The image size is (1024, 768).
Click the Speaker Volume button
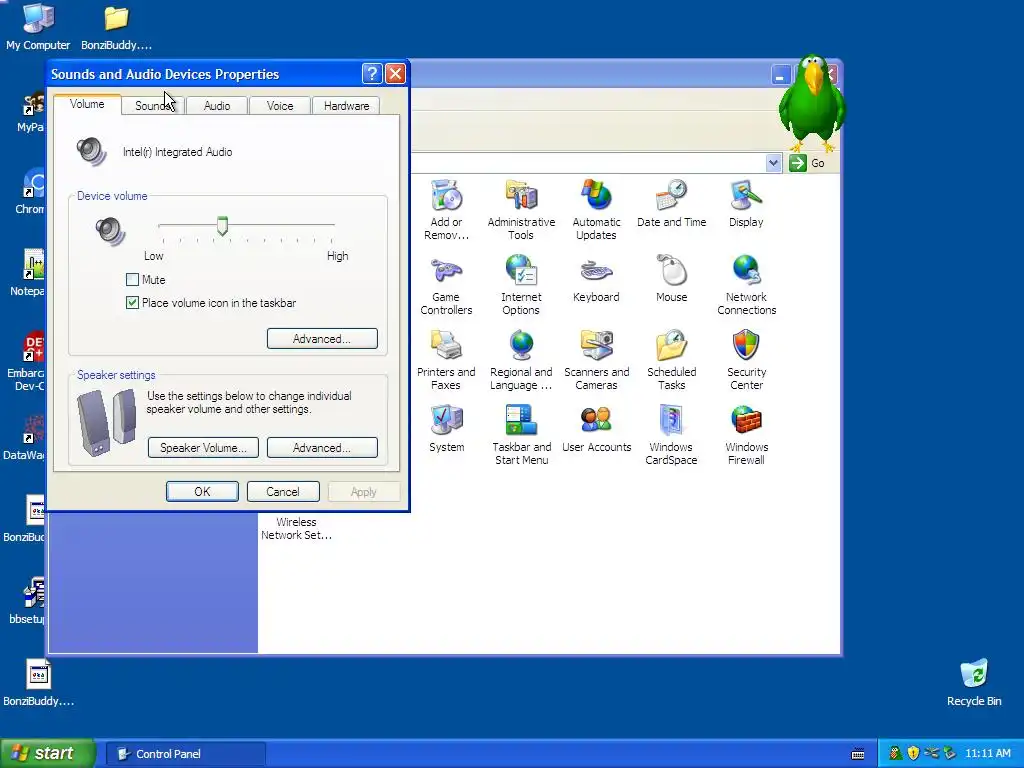[x=203, y=448]
